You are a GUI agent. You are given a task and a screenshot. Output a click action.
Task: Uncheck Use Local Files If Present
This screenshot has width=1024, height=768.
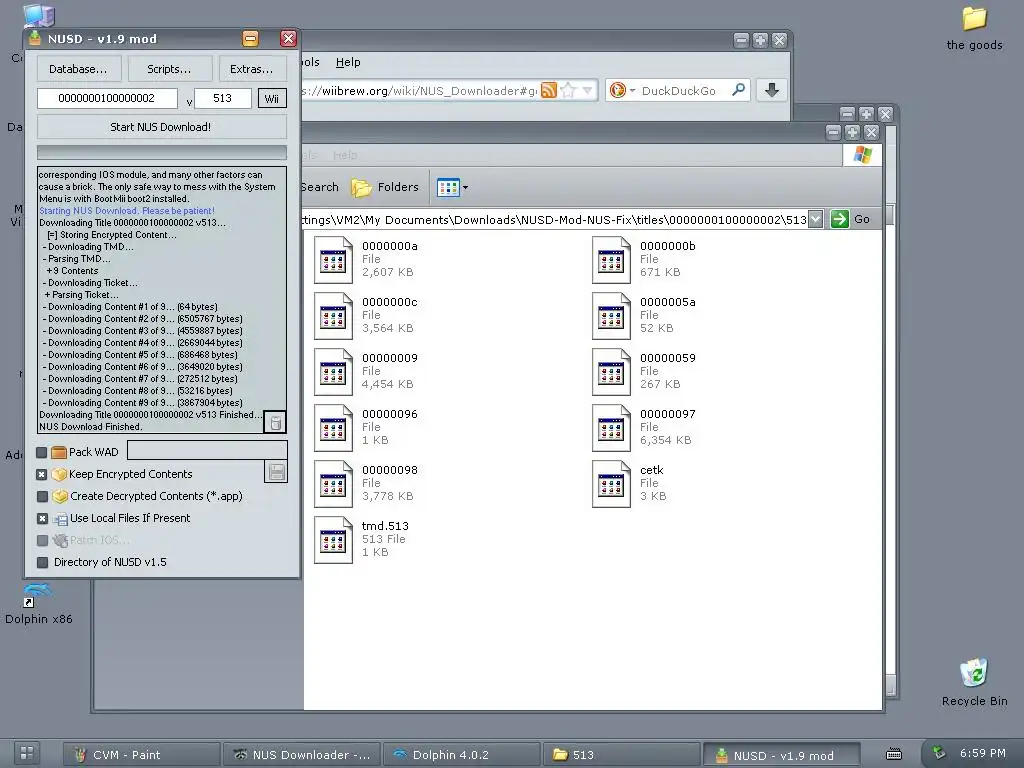tap(42, 519)
